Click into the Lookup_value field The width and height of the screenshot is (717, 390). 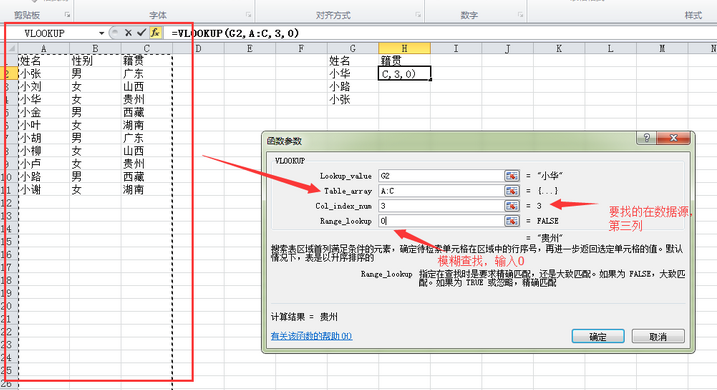(441, 176)
